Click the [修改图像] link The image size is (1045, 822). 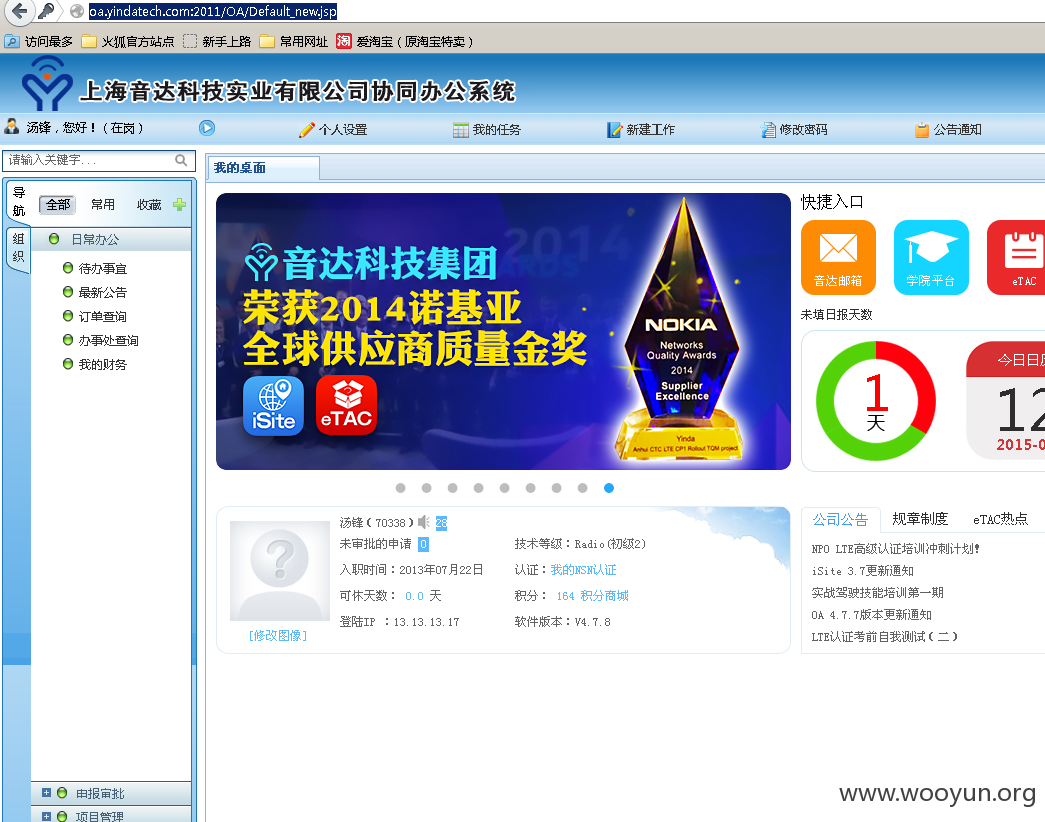(x=278, y=636)
